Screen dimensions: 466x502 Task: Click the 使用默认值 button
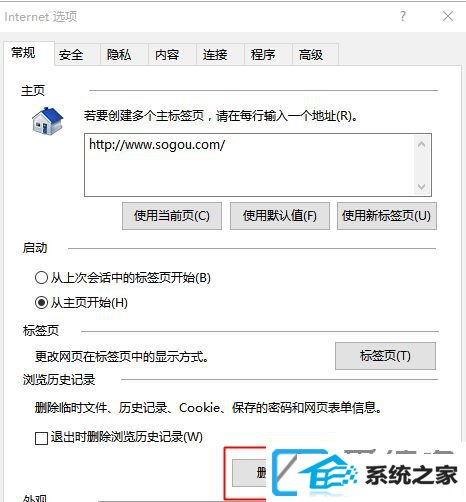point(280,216)
